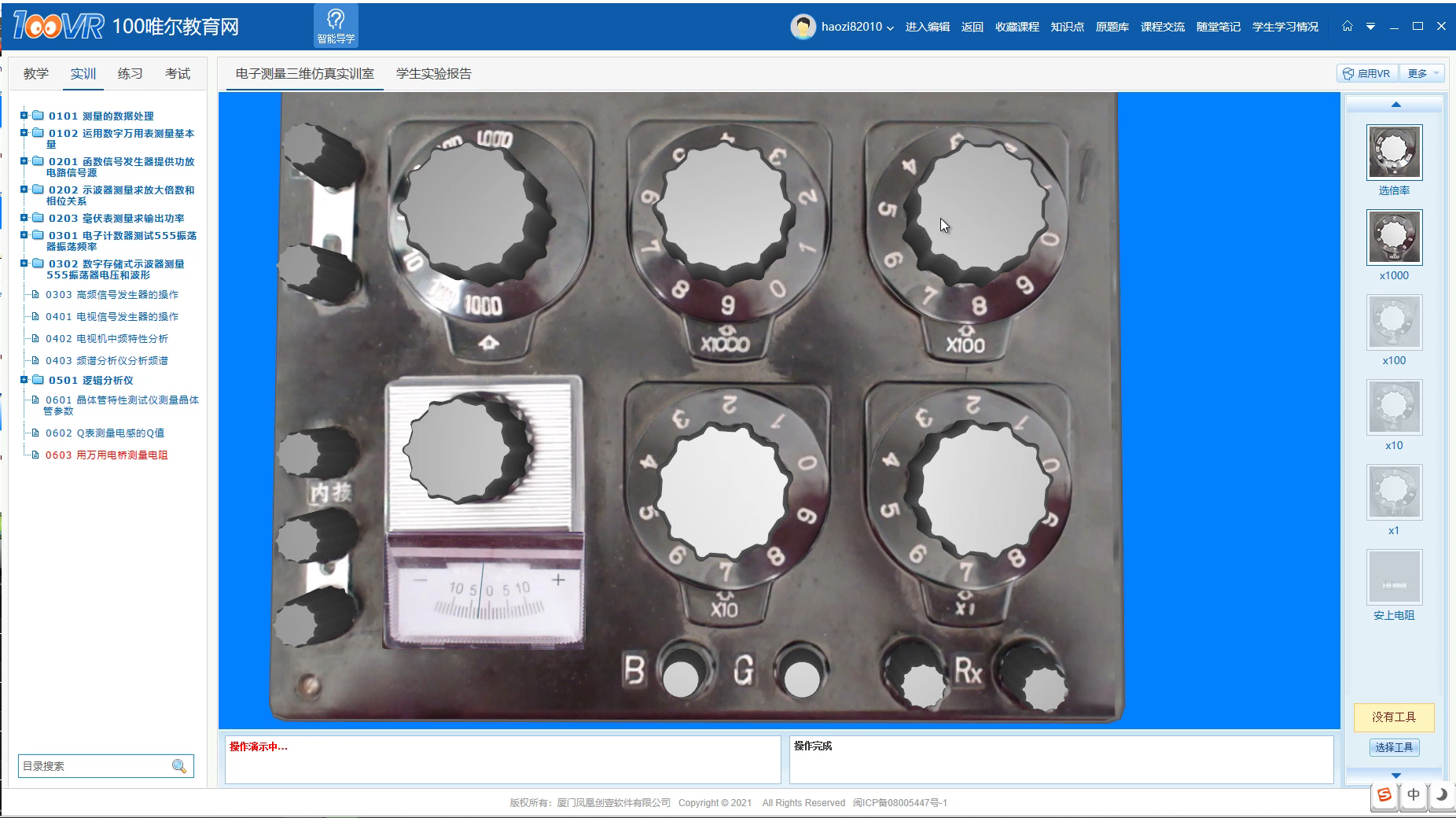The height and width of the screenshot is (818, 1456).
Task: Expand the 0501 逻辑分析仪 tree node
Action: coord(24,380)
